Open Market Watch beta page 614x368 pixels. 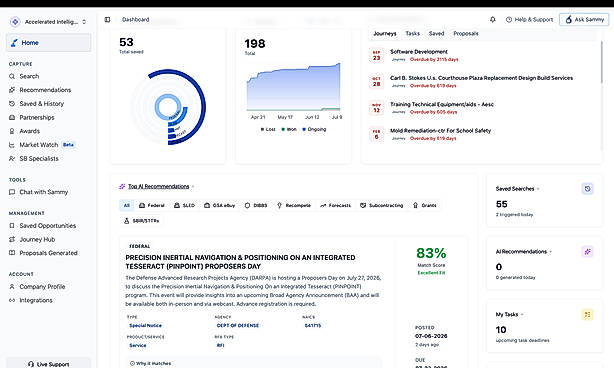(42, 145)
